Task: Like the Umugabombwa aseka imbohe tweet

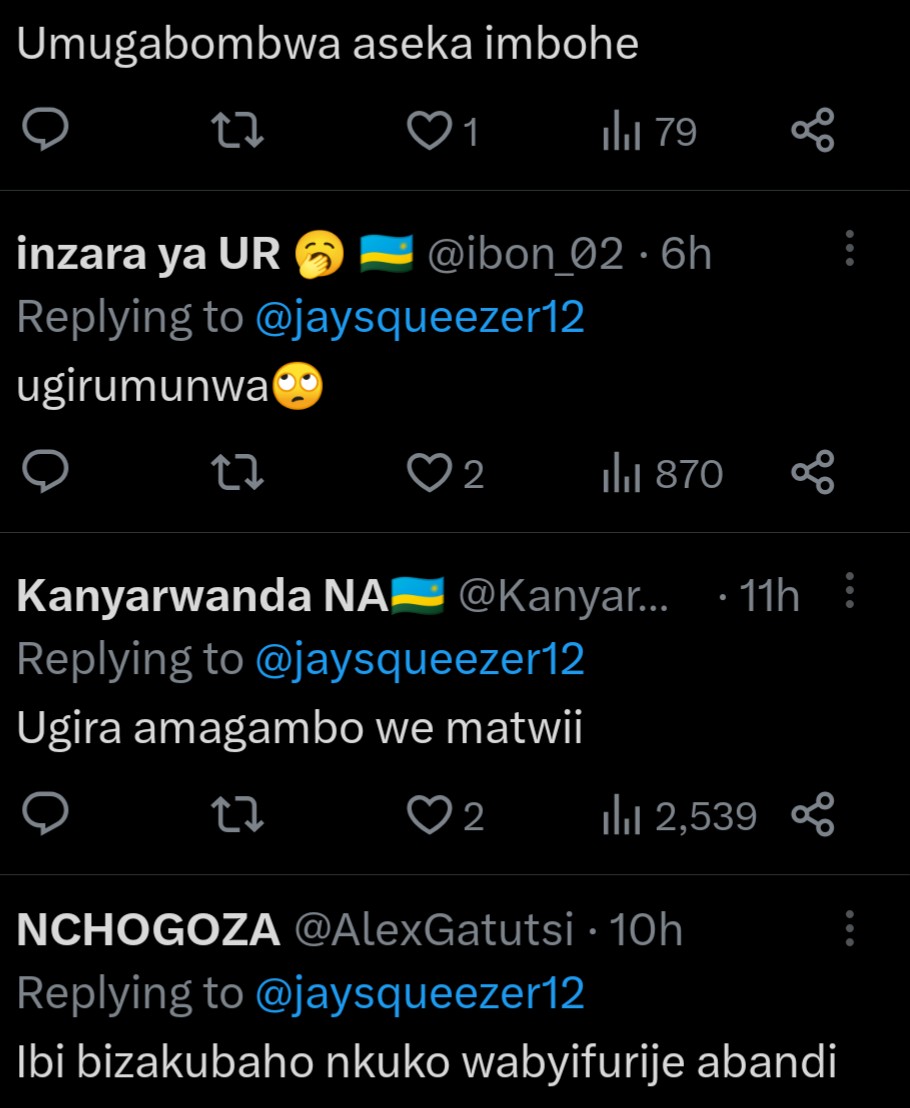Action: click(x=431, y=131)
